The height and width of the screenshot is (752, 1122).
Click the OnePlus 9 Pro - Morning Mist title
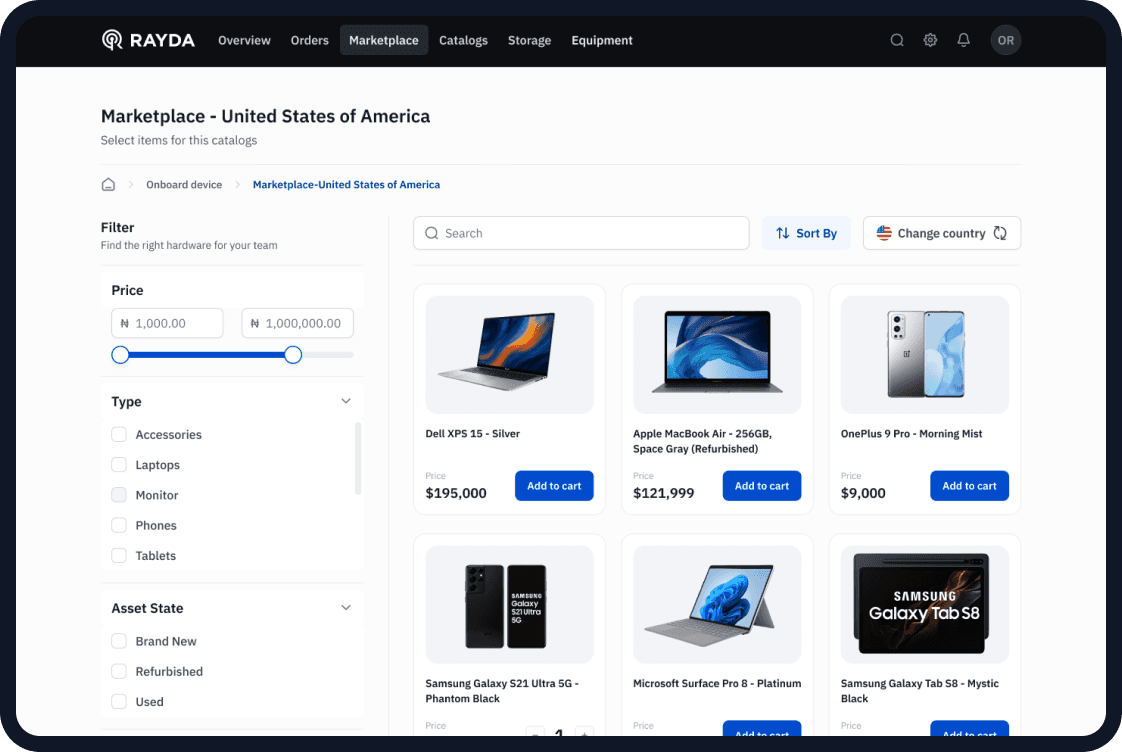click(911, 434)
